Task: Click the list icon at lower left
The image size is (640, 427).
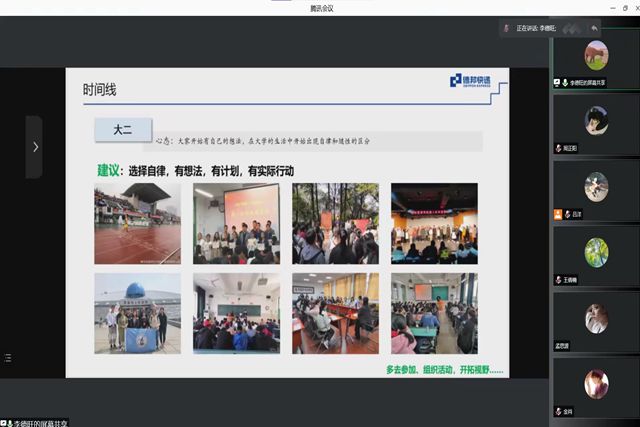Action: point(8,357)
